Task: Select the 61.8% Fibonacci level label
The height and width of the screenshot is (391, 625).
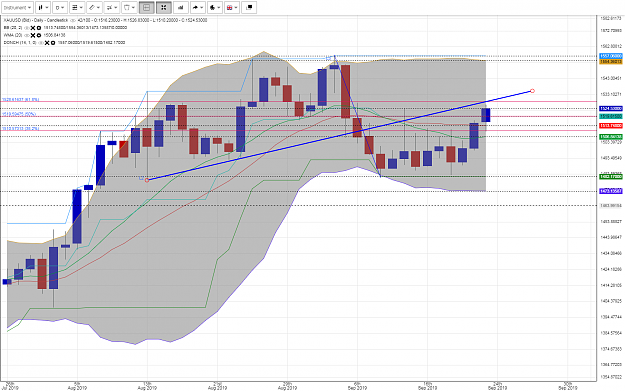Action: pyautogui.click(x=21, y=99)
